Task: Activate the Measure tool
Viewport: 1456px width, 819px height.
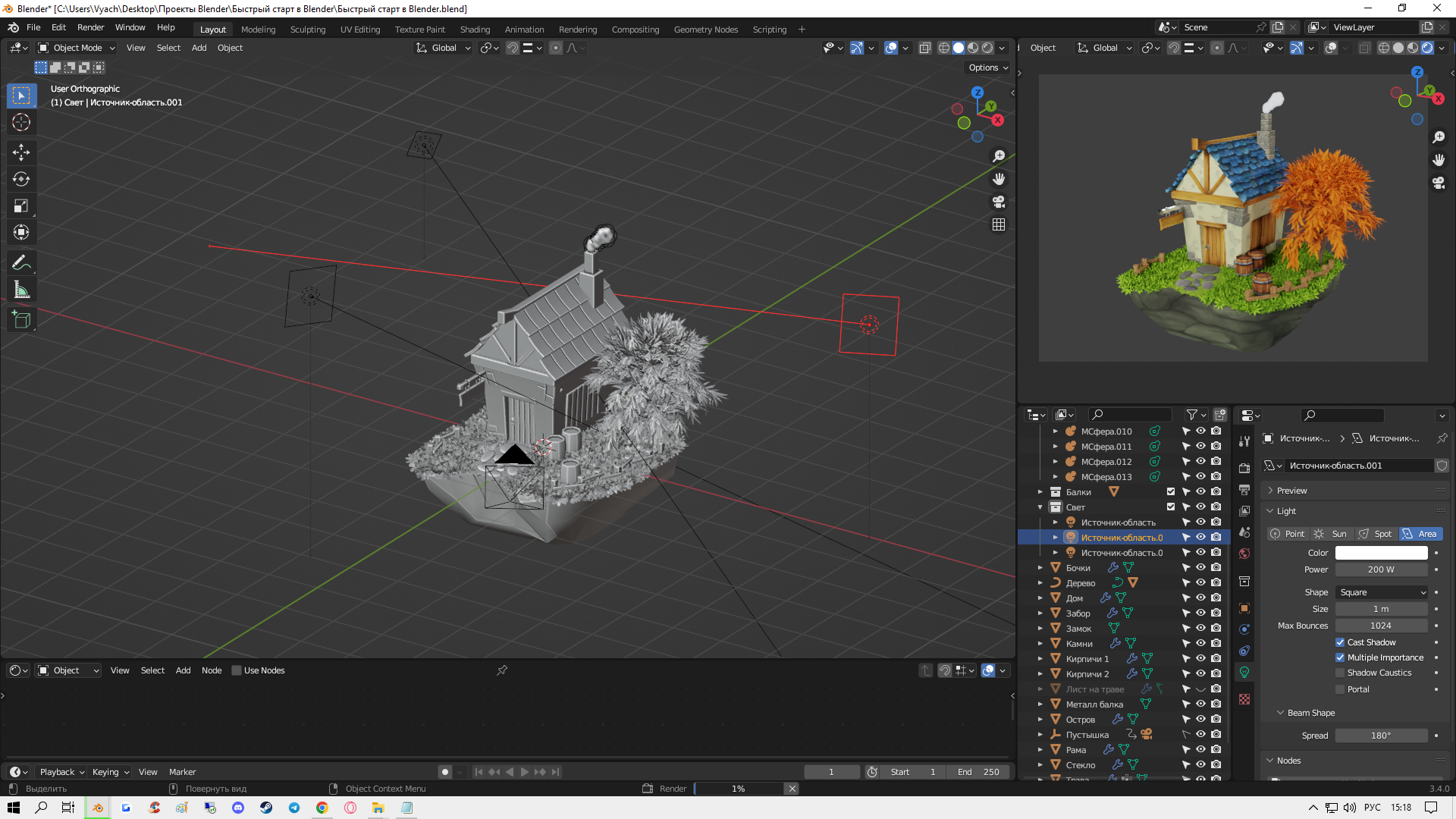Action: point(21,290)
